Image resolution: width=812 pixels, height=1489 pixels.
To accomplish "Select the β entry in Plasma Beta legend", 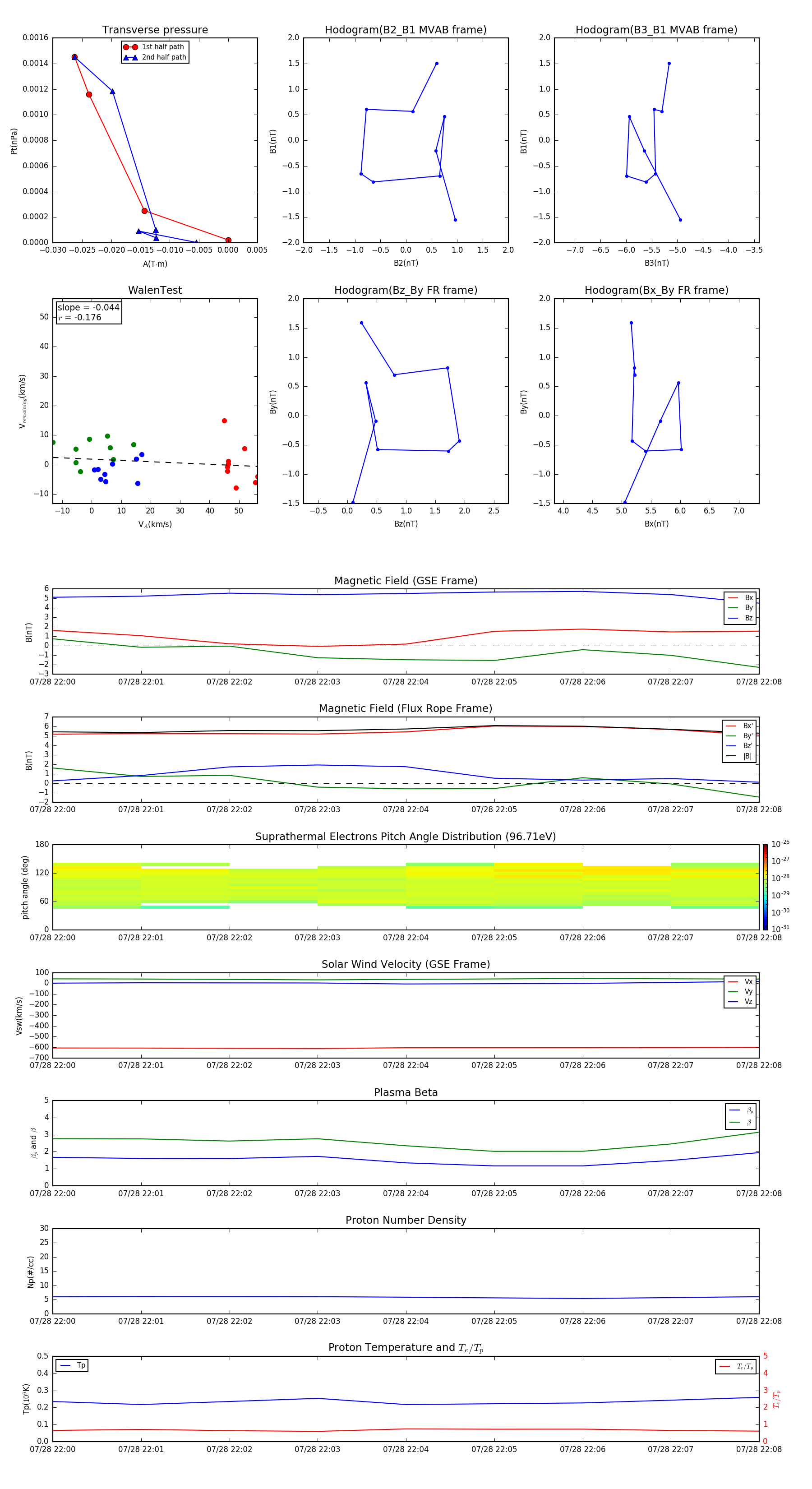I will [x=741, y=1122].
